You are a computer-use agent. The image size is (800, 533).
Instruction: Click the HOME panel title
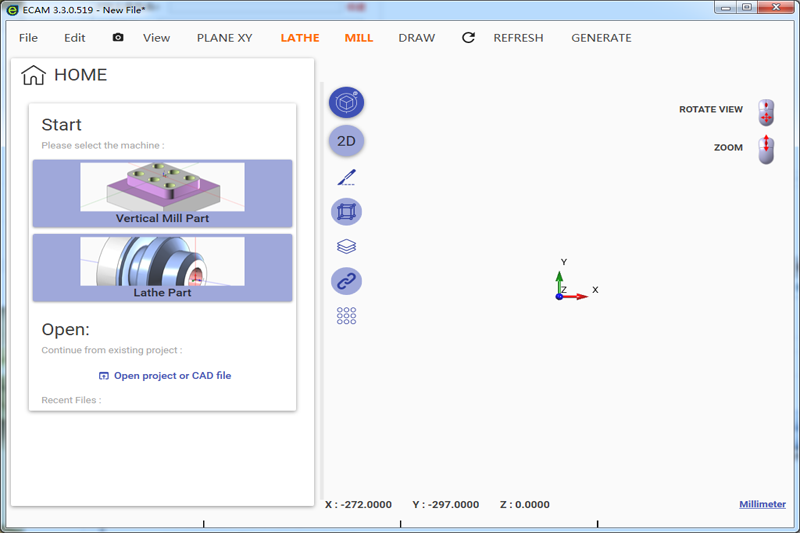81,75
